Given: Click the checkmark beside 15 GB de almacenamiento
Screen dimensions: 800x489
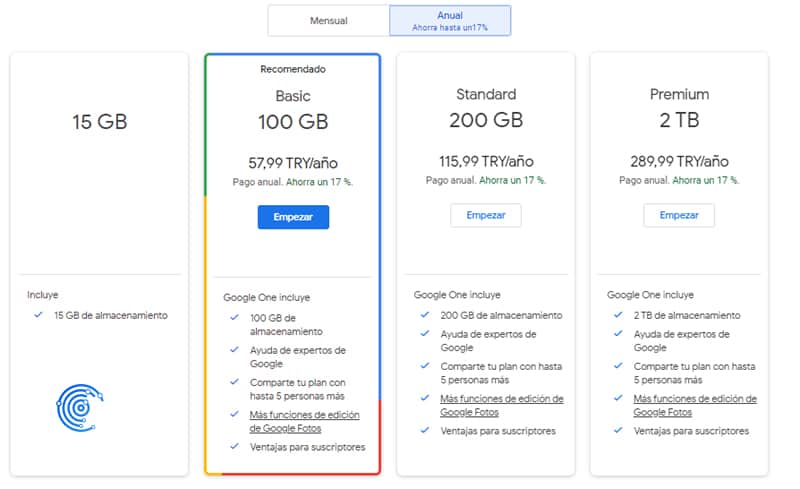Looking at the screenshot, I should [x=38, y=315].
